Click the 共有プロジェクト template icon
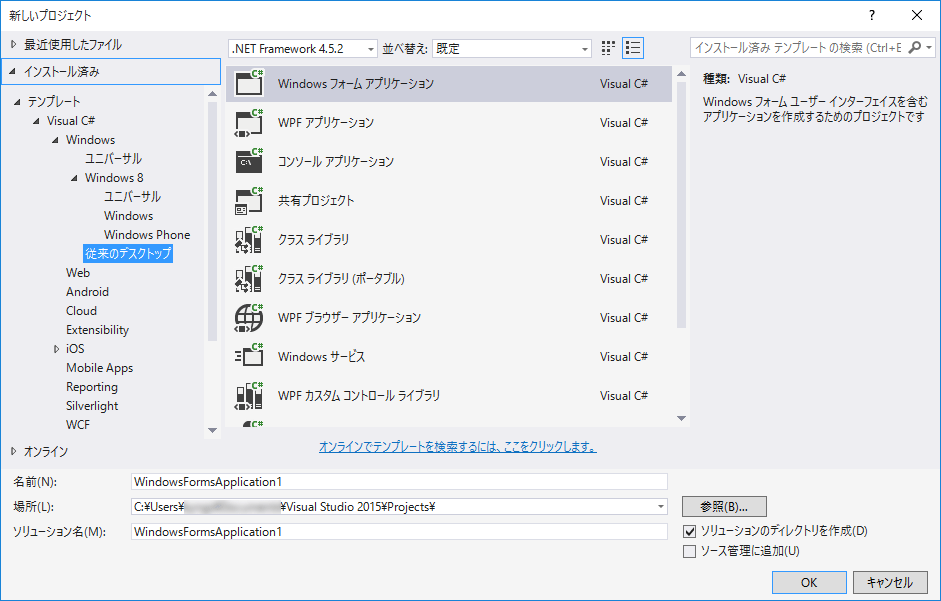 click(x=248, y=200)
